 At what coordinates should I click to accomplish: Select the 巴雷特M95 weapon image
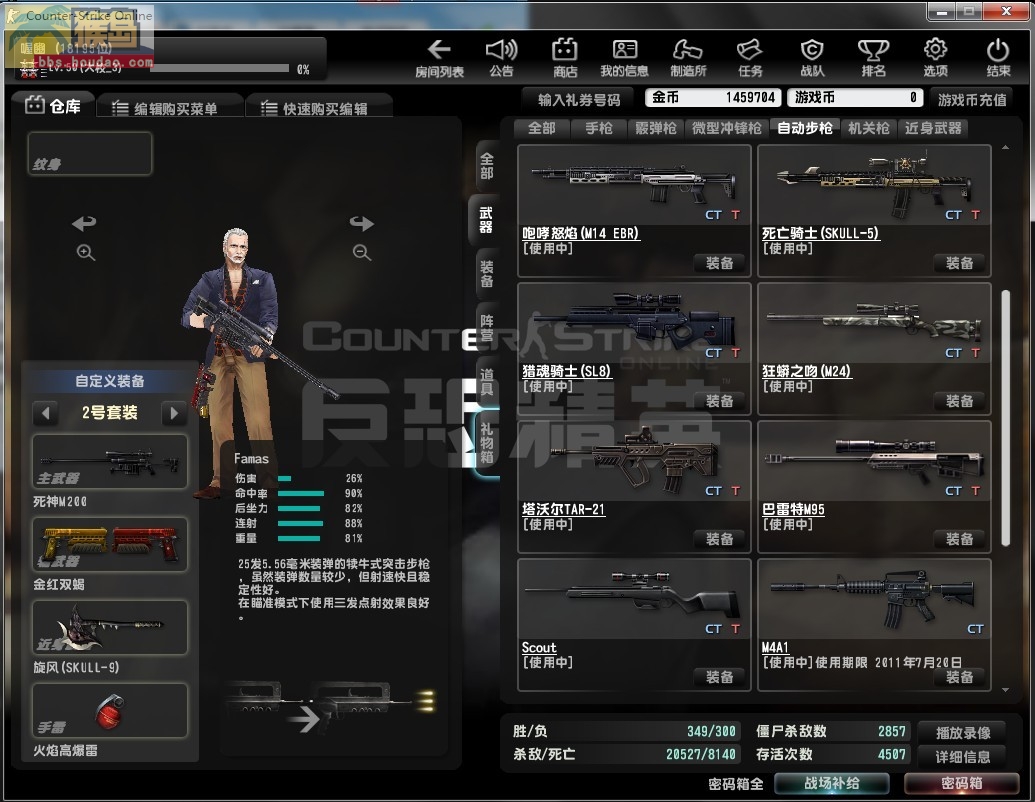873,459
